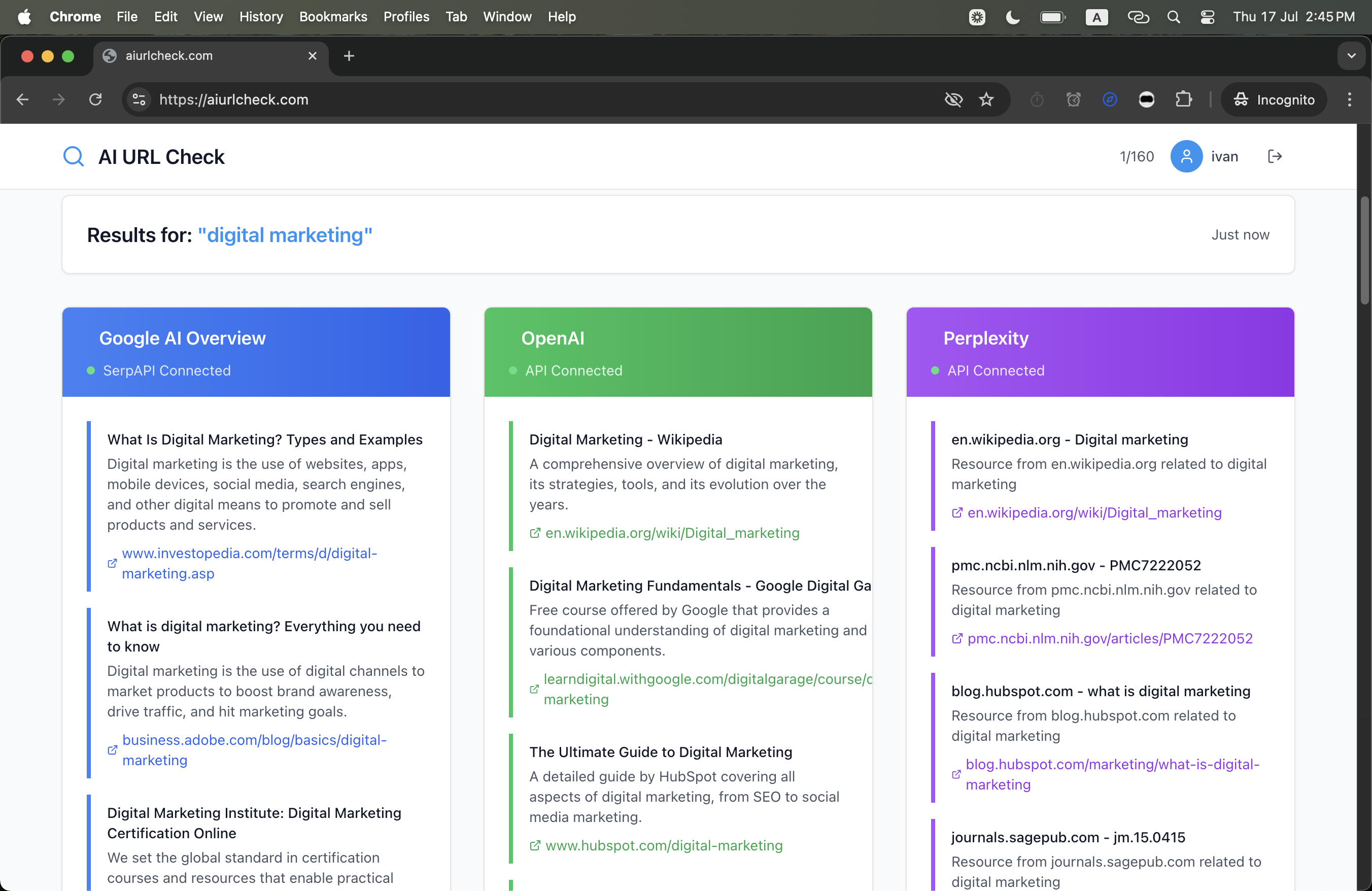Click the blue compass extension icon
The image size is (1372, 891).
point(1110,99)
